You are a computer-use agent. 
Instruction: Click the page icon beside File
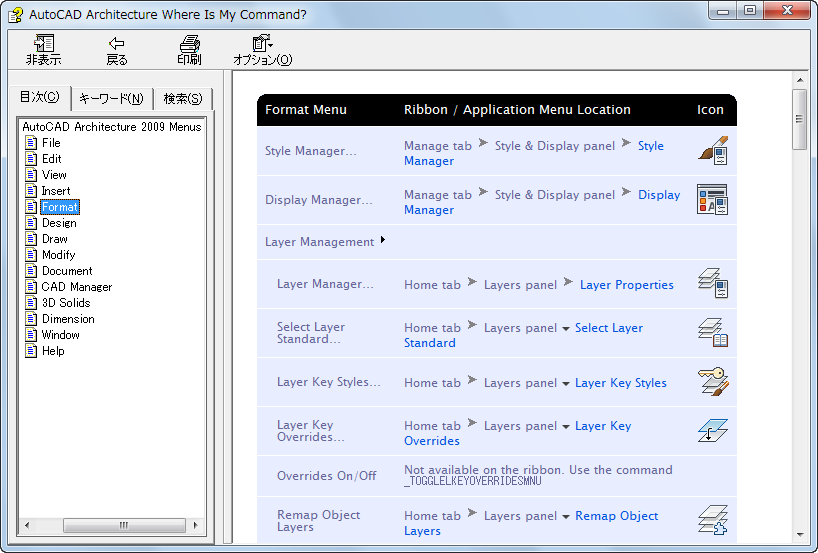(31, 143)
